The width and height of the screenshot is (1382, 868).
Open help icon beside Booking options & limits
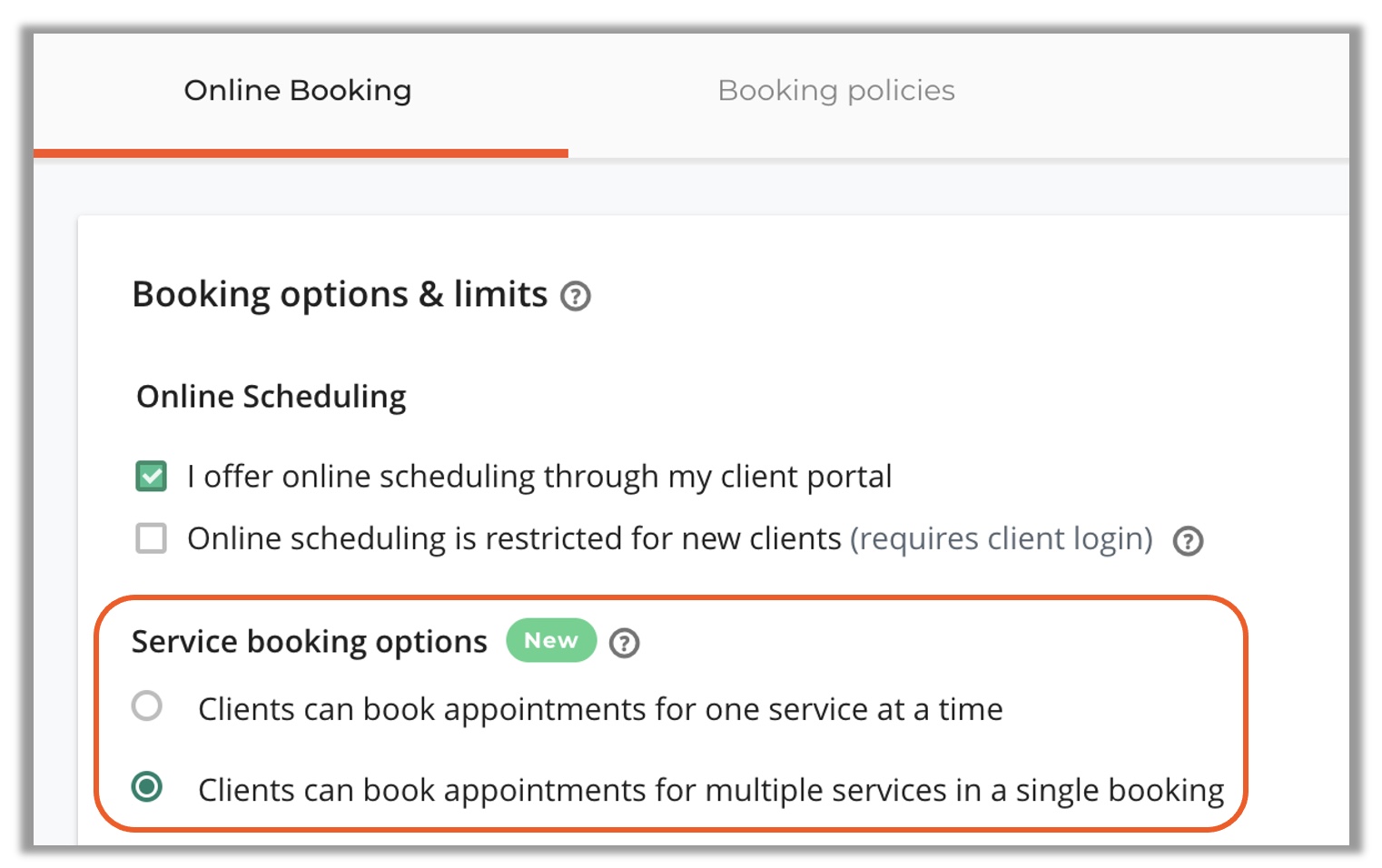pyautogui.click(x=576, y=296)
